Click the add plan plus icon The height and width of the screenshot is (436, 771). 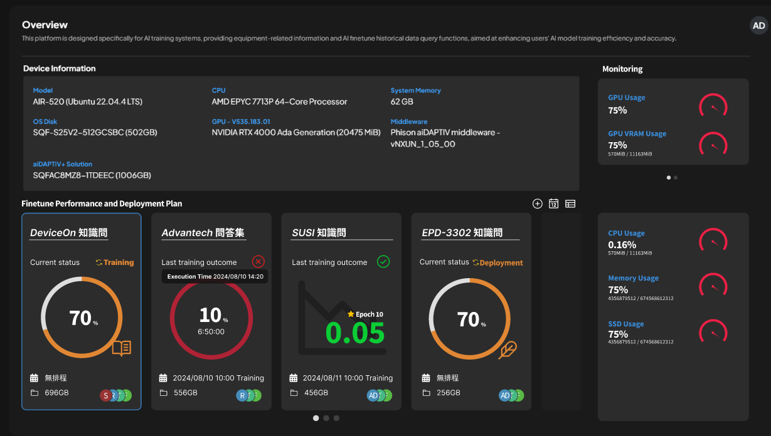tap(537, 204)
